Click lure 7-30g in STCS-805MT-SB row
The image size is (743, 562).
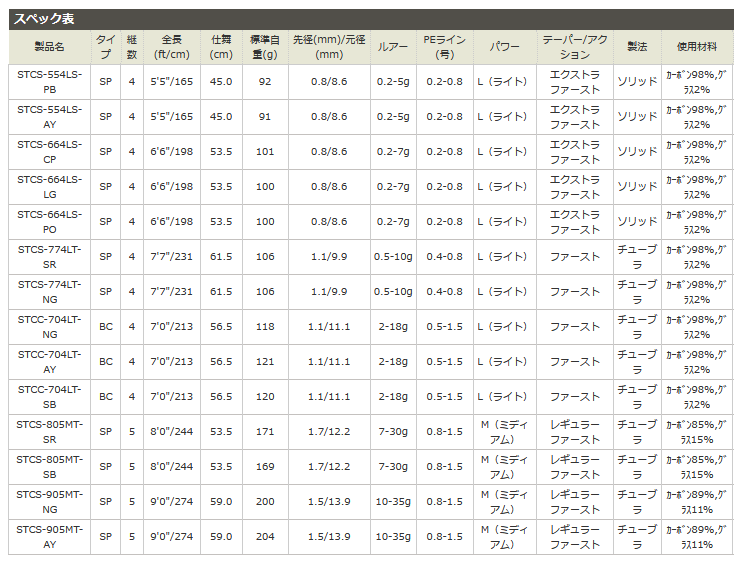click(x=393, y=467)
